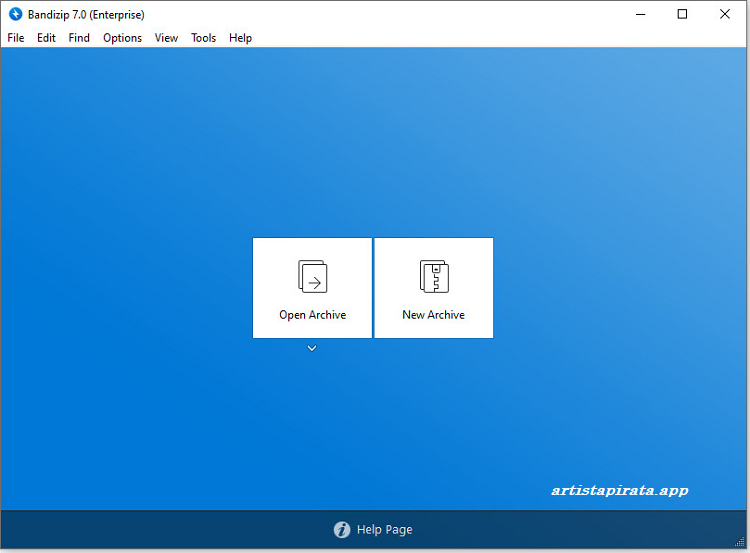Close the Bandizip window
This screenshot has width=750, height=553.
(725, 14)
